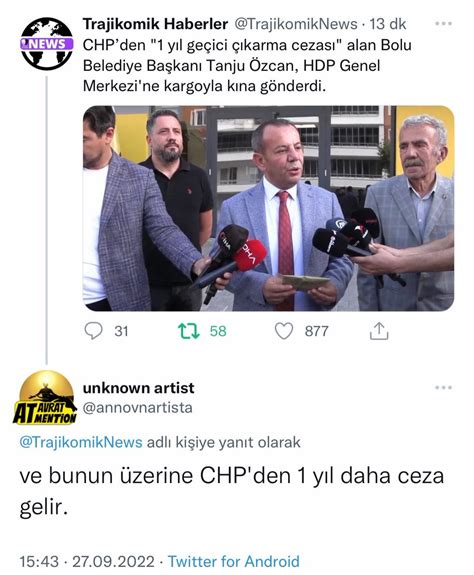Image resolution: width=474 pixels, height=575 pixels.
Task: Open unknown artist At Avrat Mention avatar
Action: click(x=45, y=398)
